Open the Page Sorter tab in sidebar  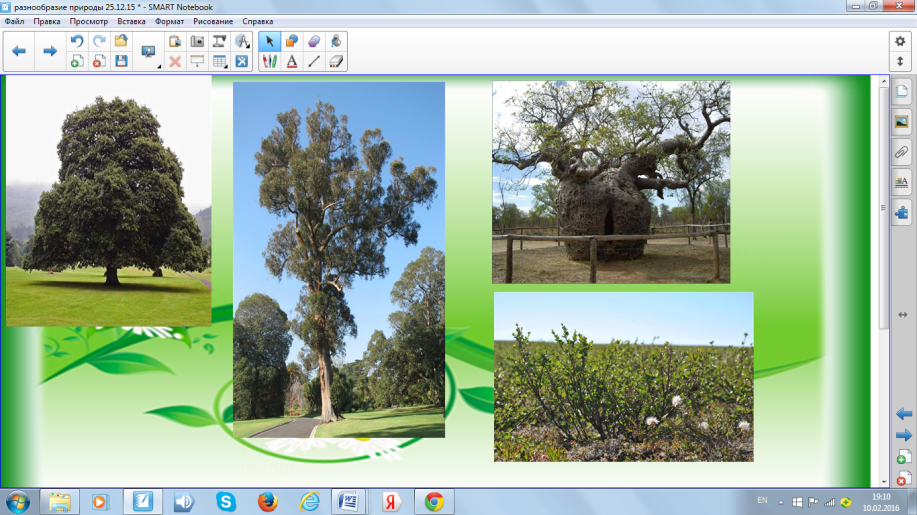(901, 92)
